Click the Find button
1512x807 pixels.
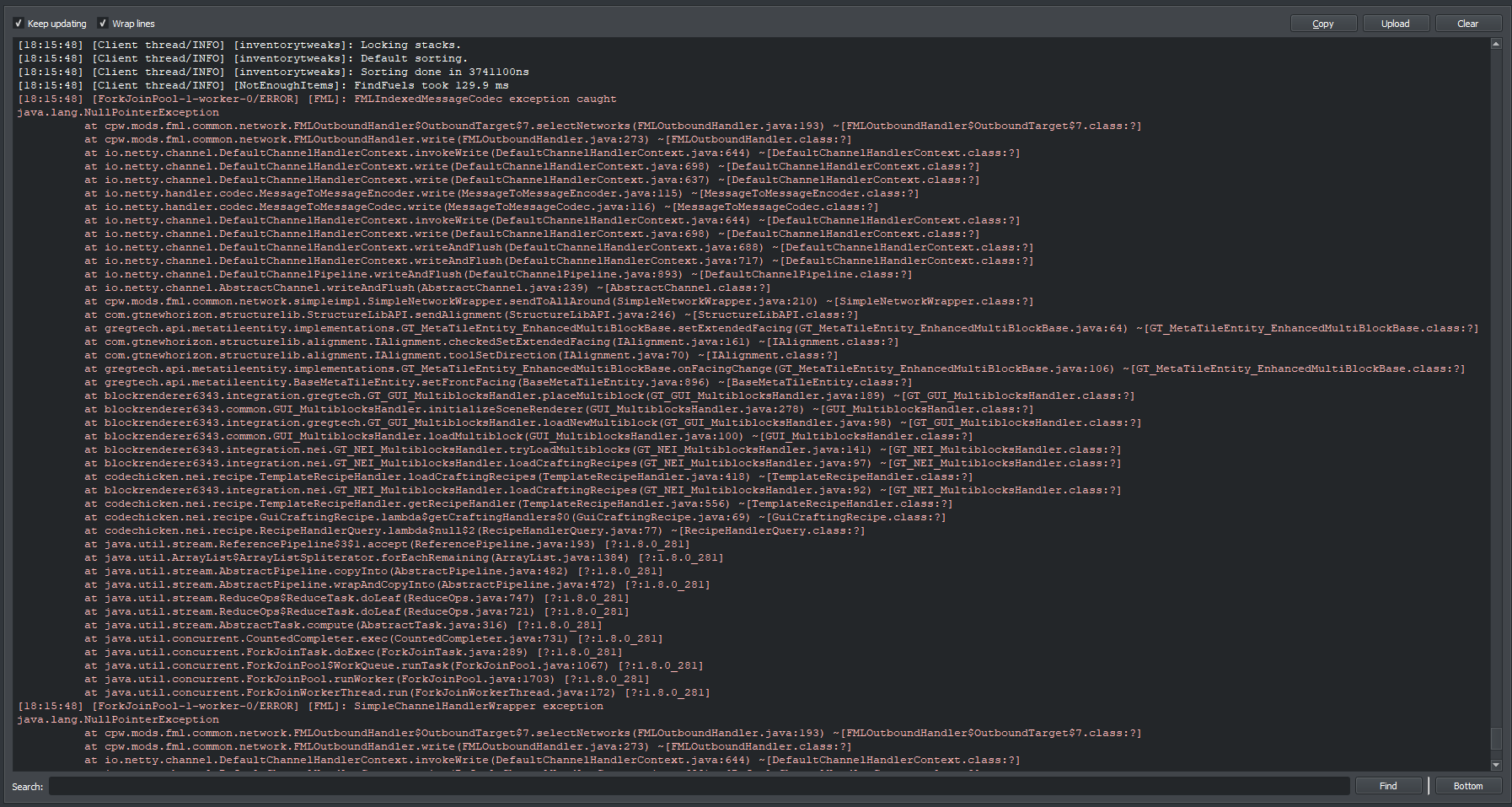[1388, 785]
